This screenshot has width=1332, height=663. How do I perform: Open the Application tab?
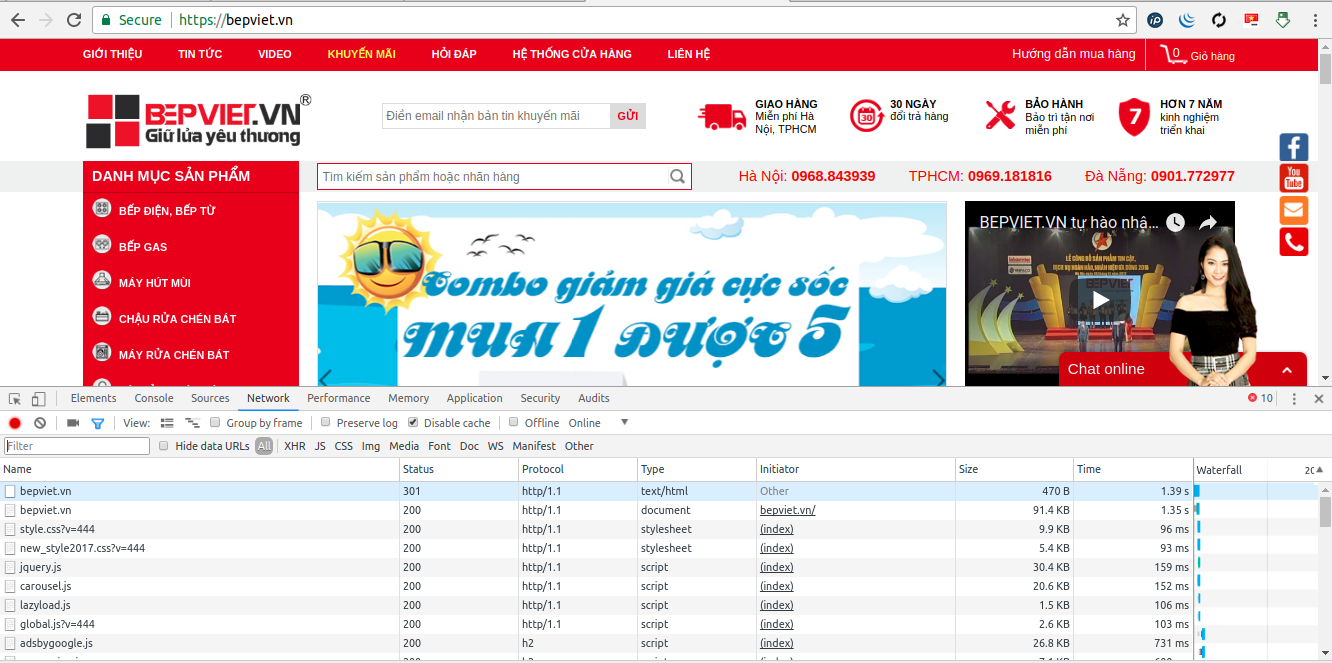pos(475,398)
